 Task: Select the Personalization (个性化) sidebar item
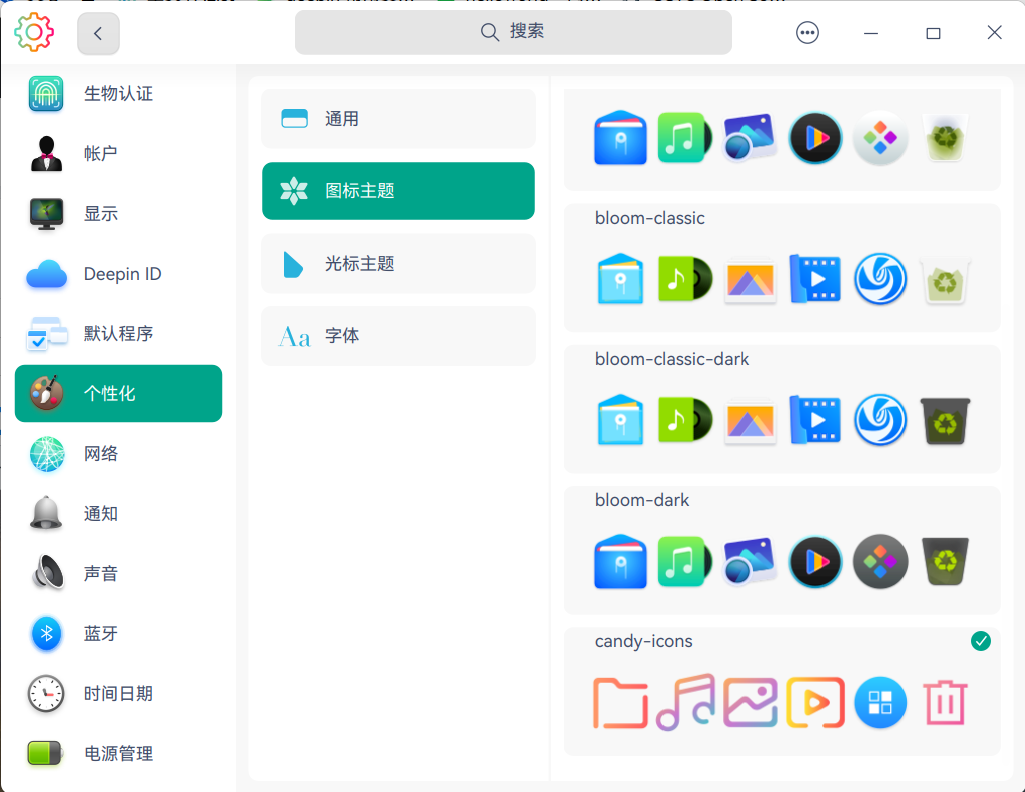(x=118, y=393)
